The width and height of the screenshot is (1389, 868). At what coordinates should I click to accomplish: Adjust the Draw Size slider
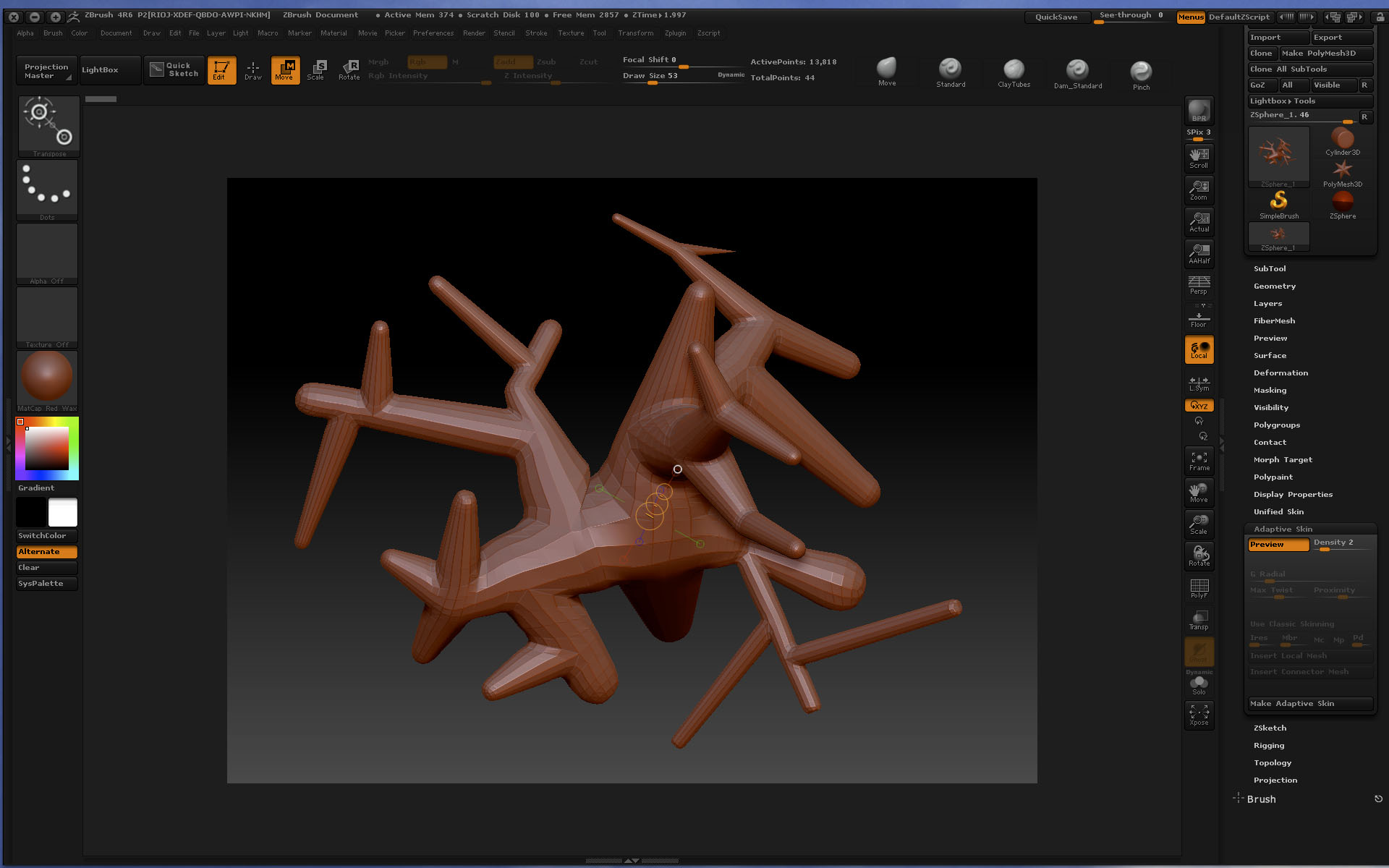coord(684,76)
